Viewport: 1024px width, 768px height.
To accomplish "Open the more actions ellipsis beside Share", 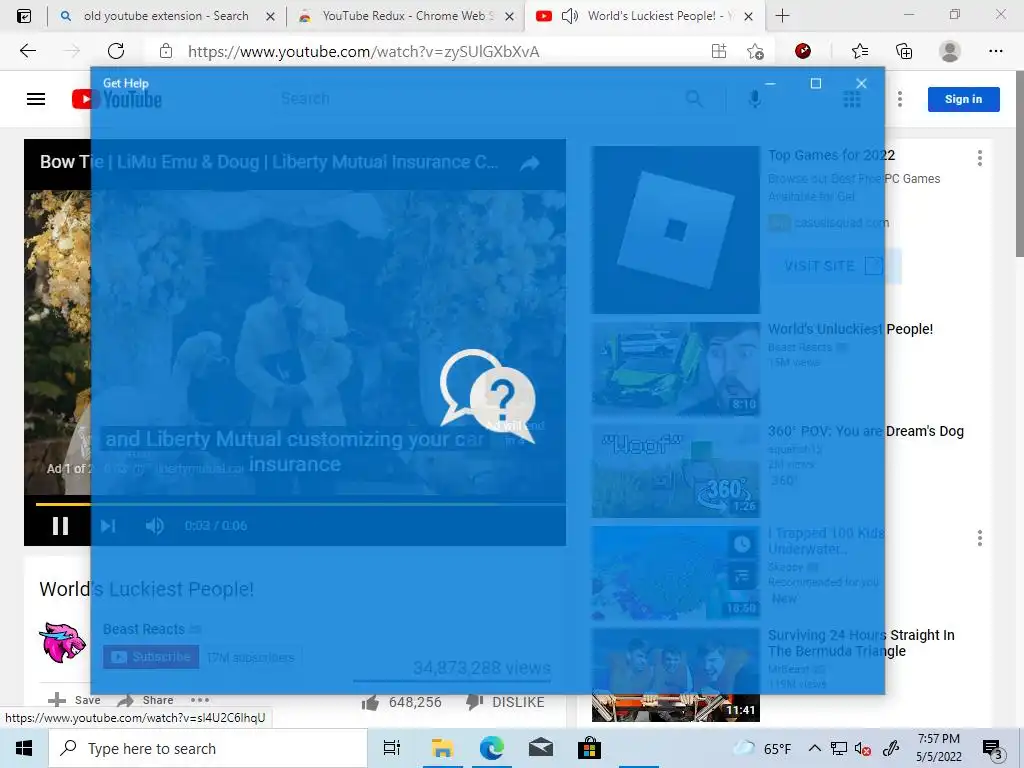I will pyautogui.click(x=200, y=700).
